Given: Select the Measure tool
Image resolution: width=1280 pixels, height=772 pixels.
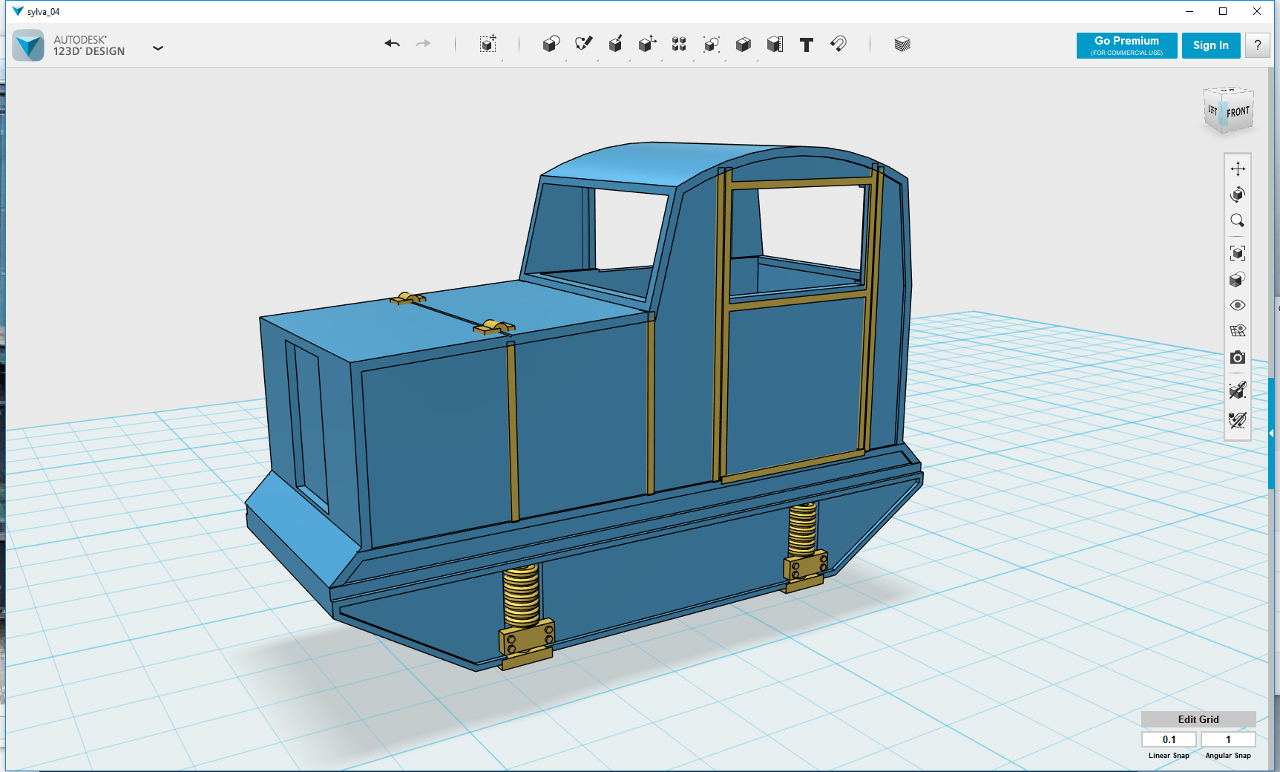Looking at the screenshot, I should (x=775, y=44).
